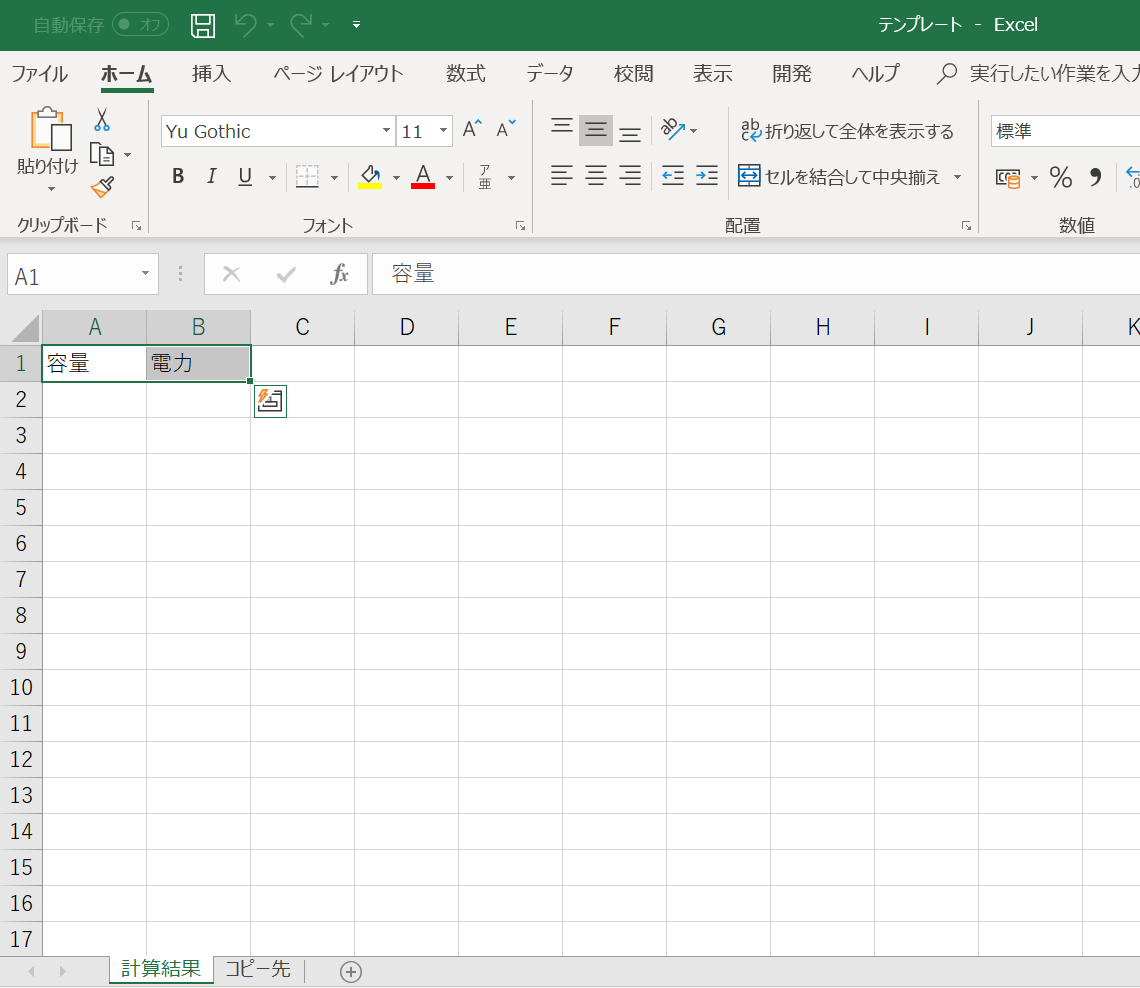Add a new sheet with plus icon
This screenshot has height=988, width=1140.
351,972
